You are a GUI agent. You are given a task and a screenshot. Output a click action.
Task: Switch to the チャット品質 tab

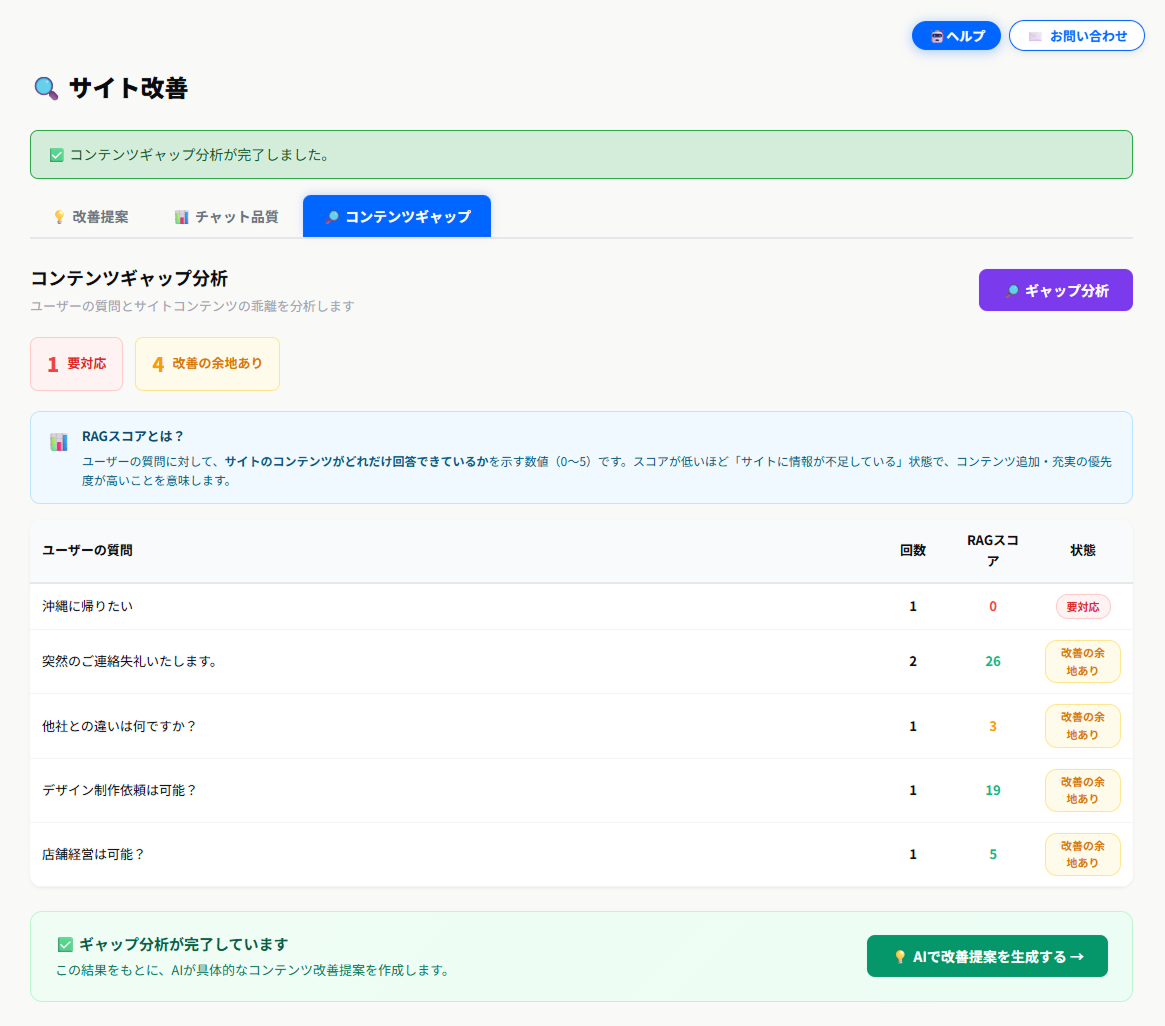coord(225,216)
